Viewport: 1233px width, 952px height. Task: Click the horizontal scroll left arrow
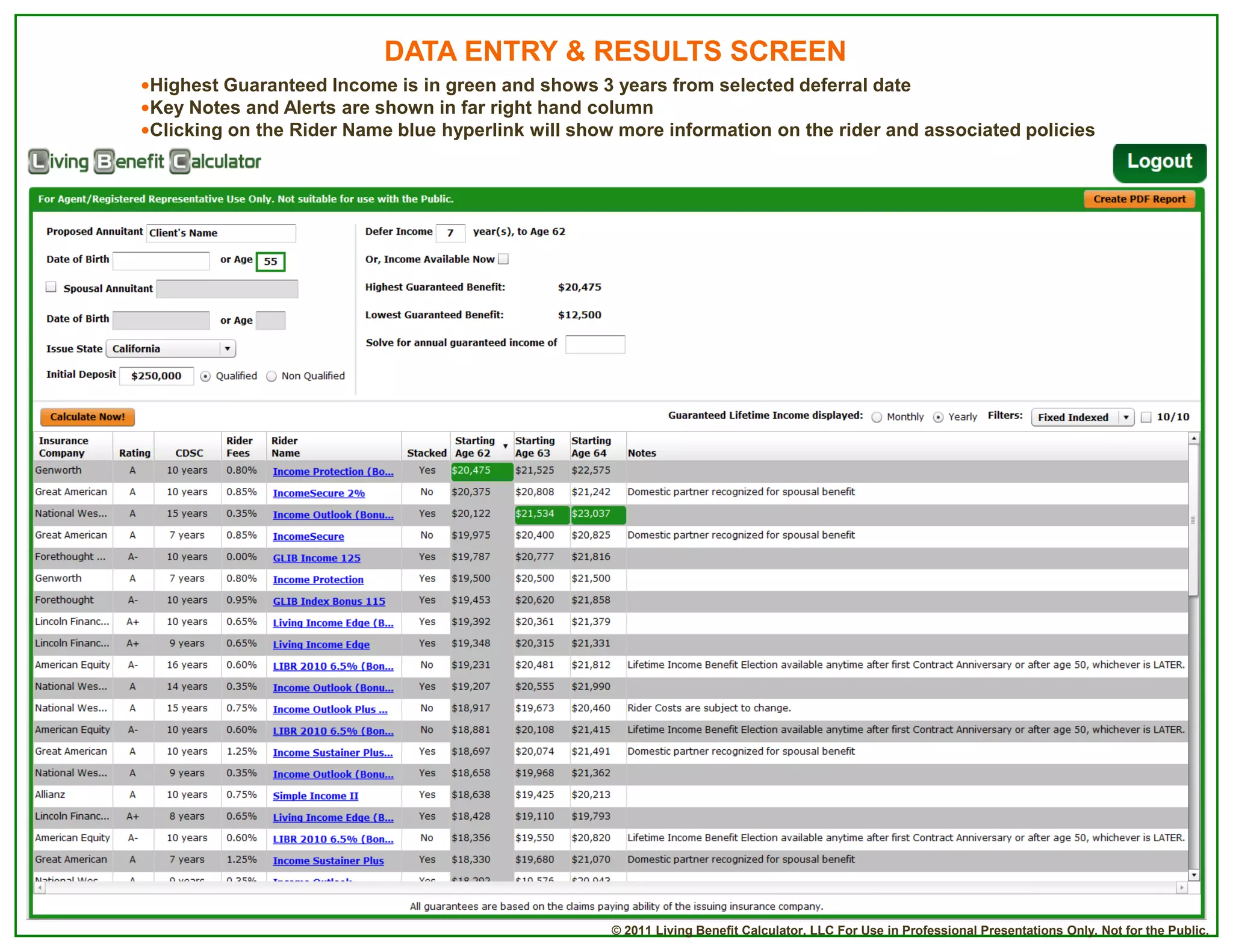[40, 888]
